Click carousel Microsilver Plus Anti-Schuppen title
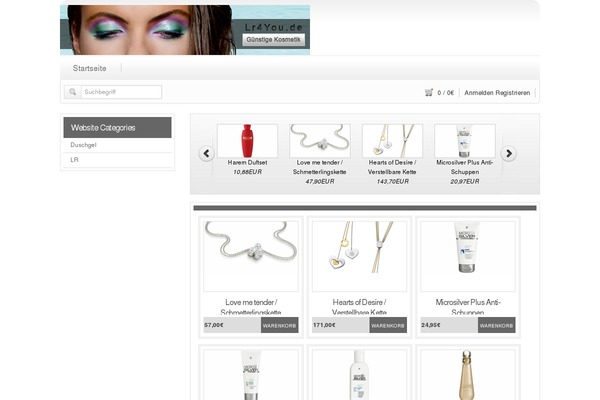Screen dimensions: 600x400 [x=465, y=167]
